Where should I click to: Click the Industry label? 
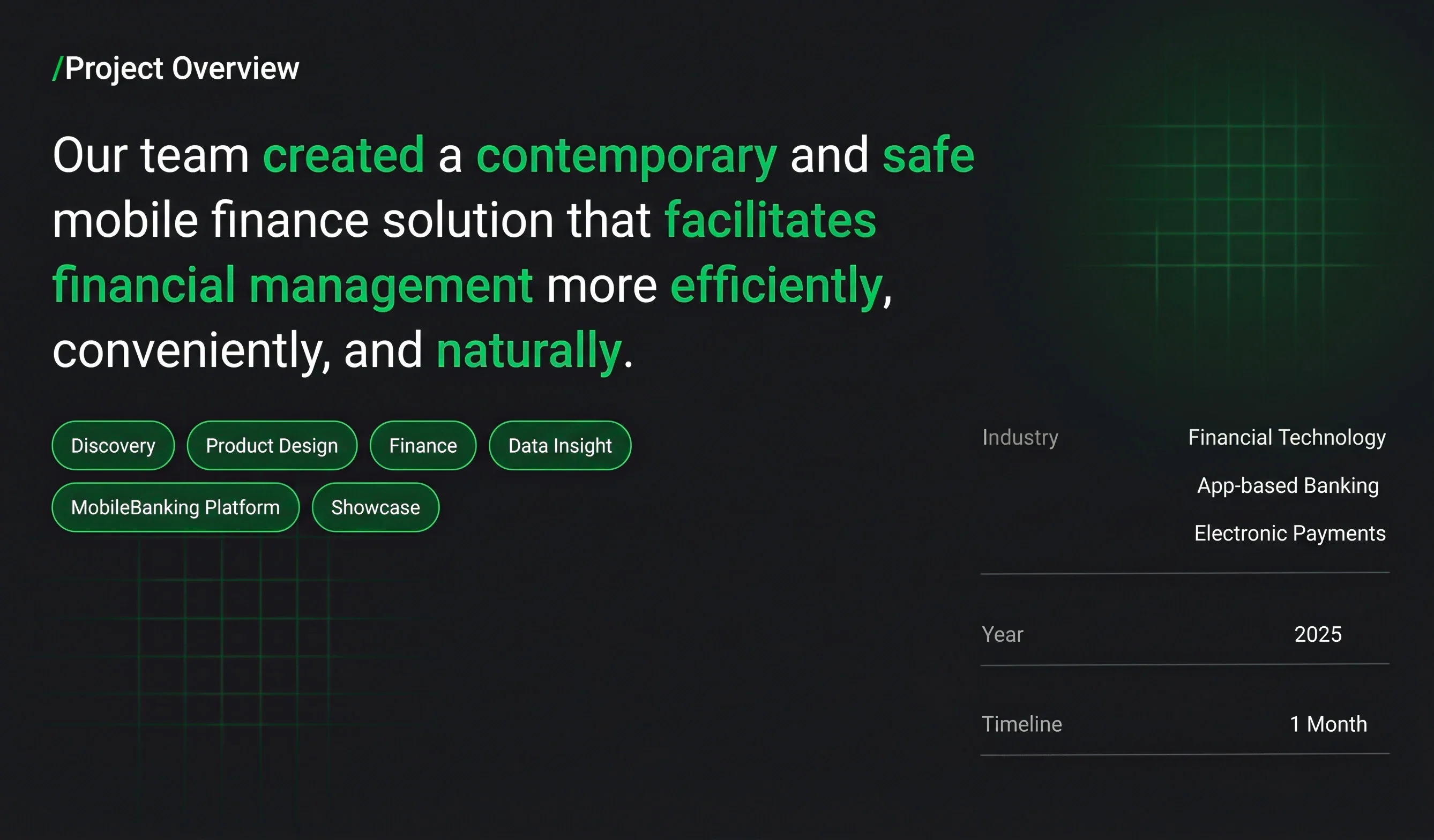coord(1020,437)
